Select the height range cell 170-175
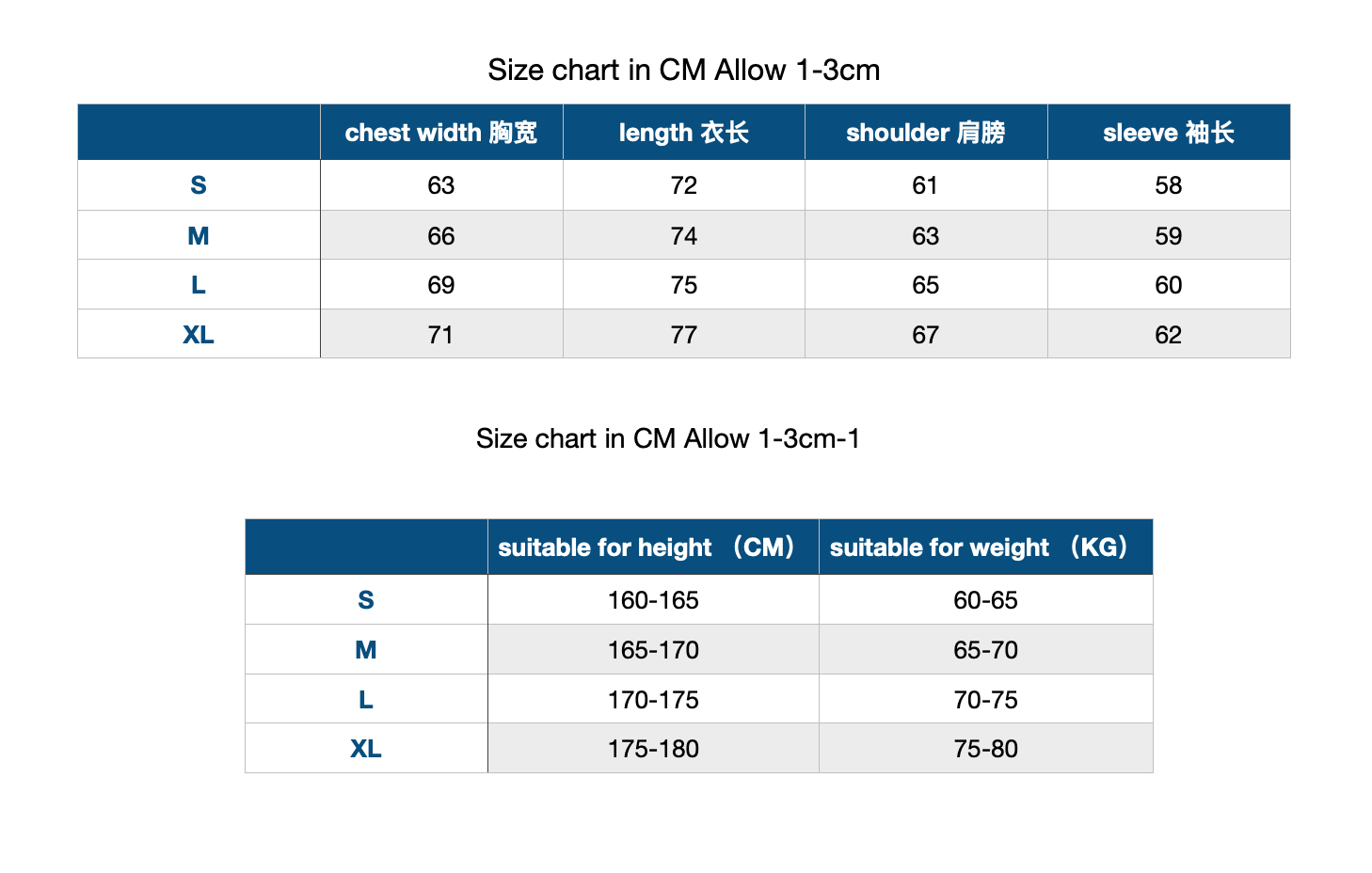The width and height of the screenshot is (1372, 873). pos(653,700)
